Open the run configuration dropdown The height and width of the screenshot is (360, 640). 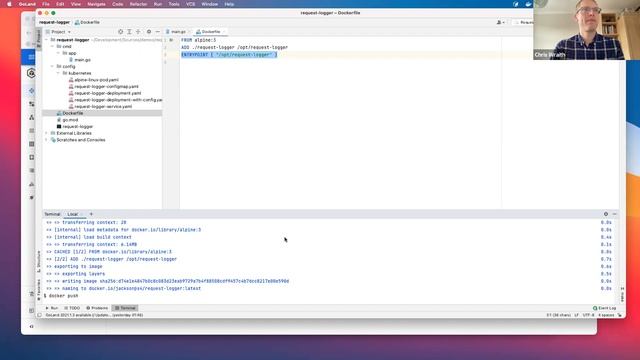[524, 22]
